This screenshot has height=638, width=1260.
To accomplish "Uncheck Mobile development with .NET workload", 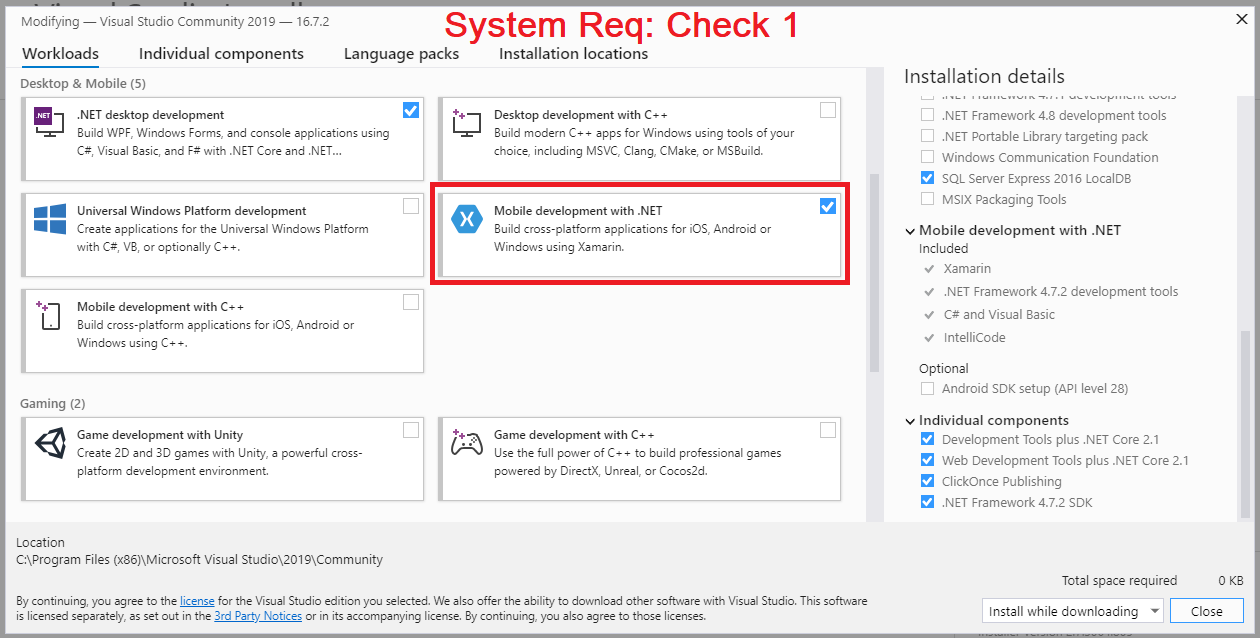I will tap(828, 206).
